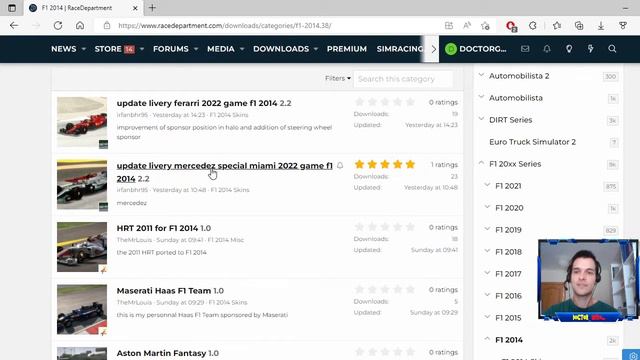Open the MEDIA menu

click(x=221, y=49)
